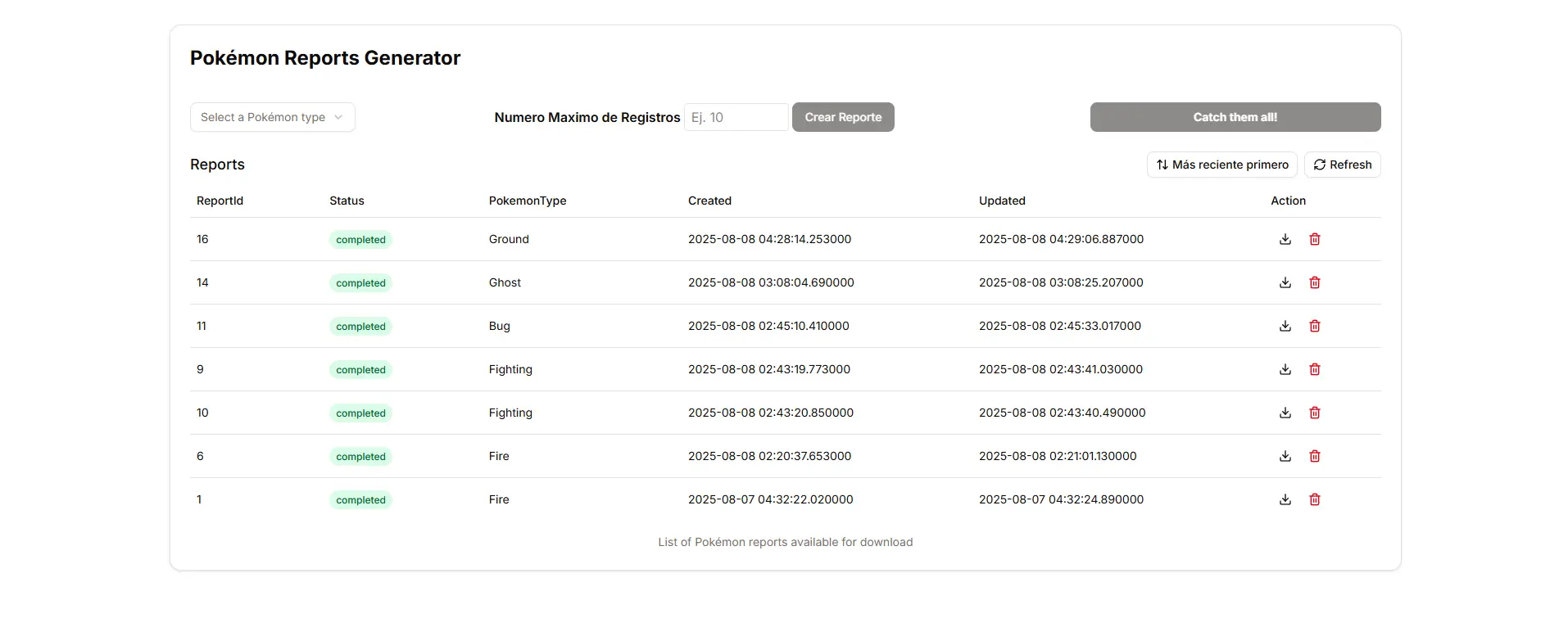Toggle the Más reciente primero sort order

[x=1221, y=165]
